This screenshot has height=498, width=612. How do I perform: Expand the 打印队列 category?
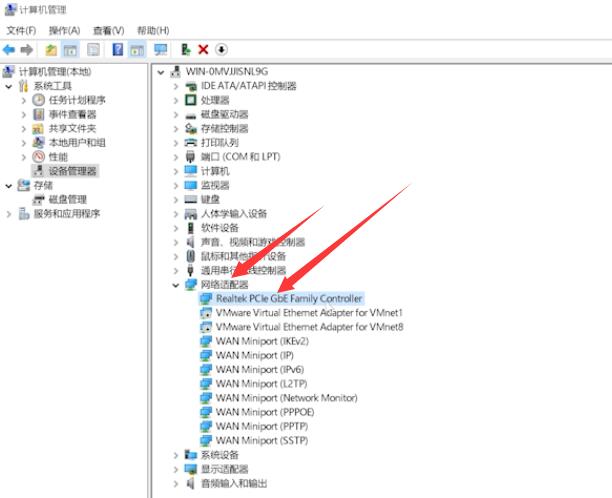(176, 143)
